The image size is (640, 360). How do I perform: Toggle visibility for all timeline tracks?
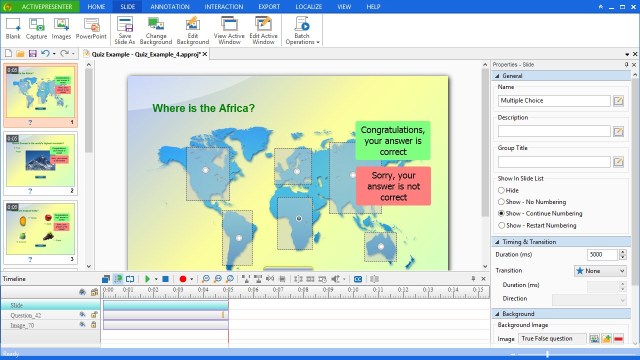82,292
